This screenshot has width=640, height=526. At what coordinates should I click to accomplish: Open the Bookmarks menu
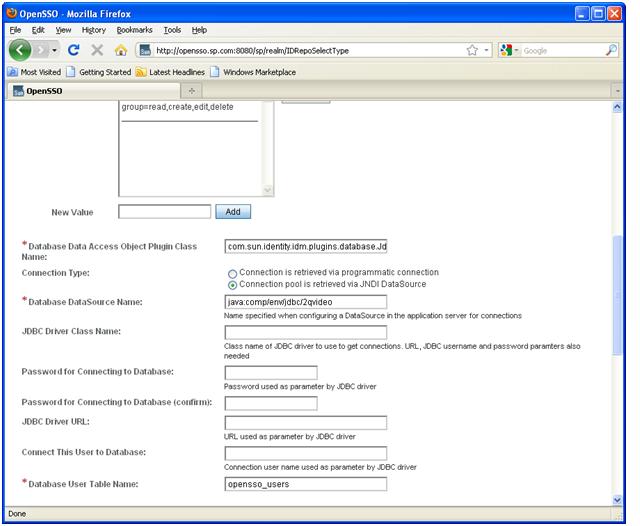coord(134,30)
